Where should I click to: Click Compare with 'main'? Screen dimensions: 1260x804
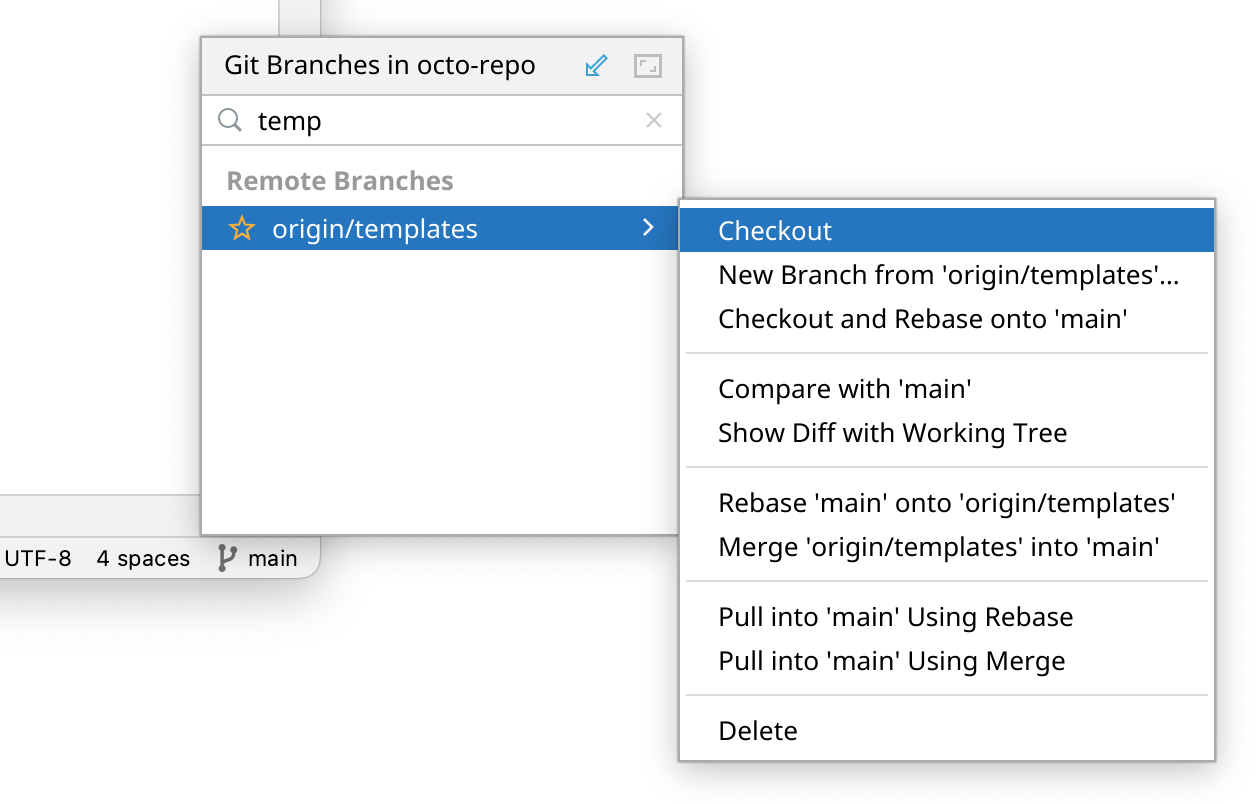(845, 389)
